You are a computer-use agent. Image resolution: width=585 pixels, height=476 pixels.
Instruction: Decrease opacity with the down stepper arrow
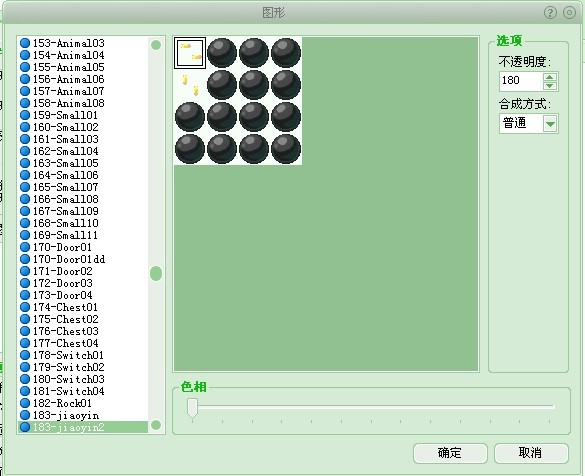(550, 86)
